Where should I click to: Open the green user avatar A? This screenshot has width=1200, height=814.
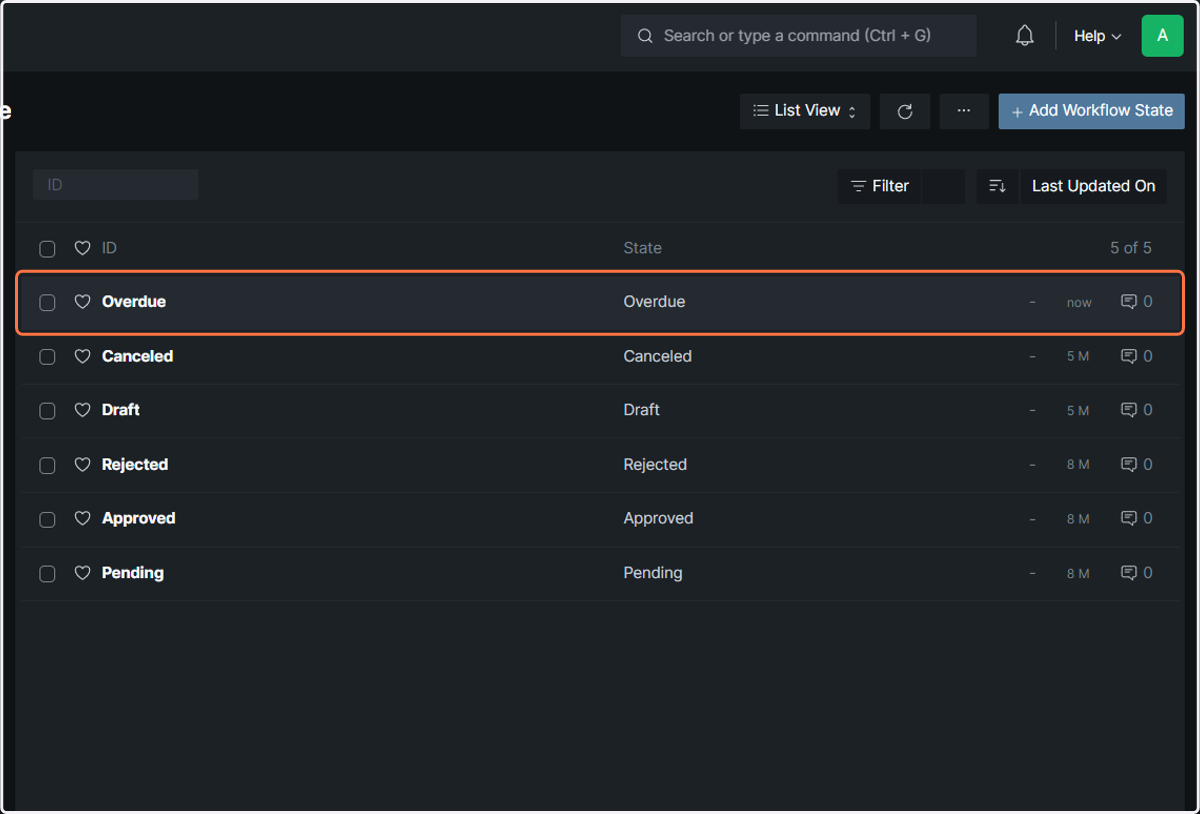pyautogui.click(x=1162, y=36)
